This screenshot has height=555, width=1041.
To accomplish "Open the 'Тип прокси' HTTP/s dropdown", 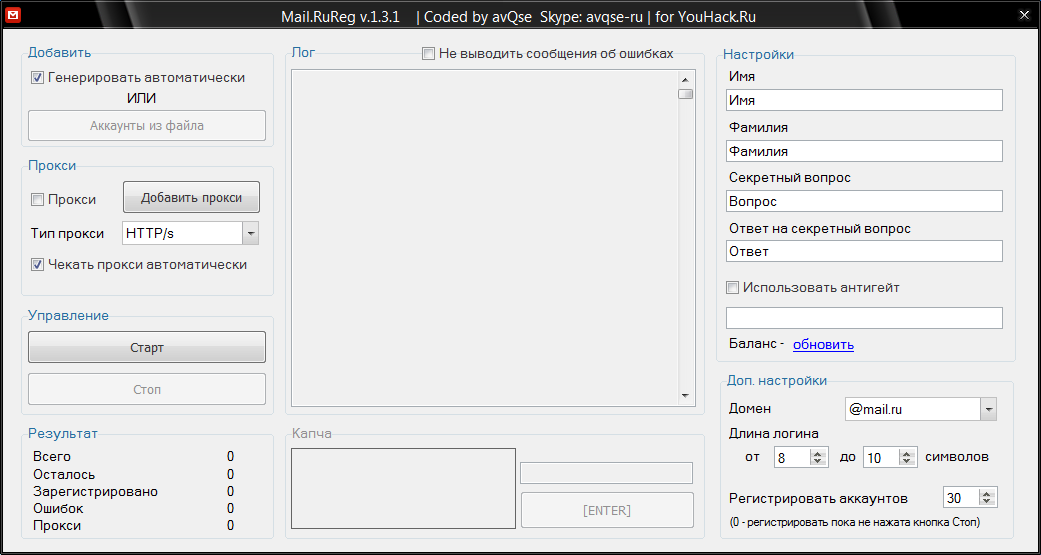I will [x=250, y=233].
